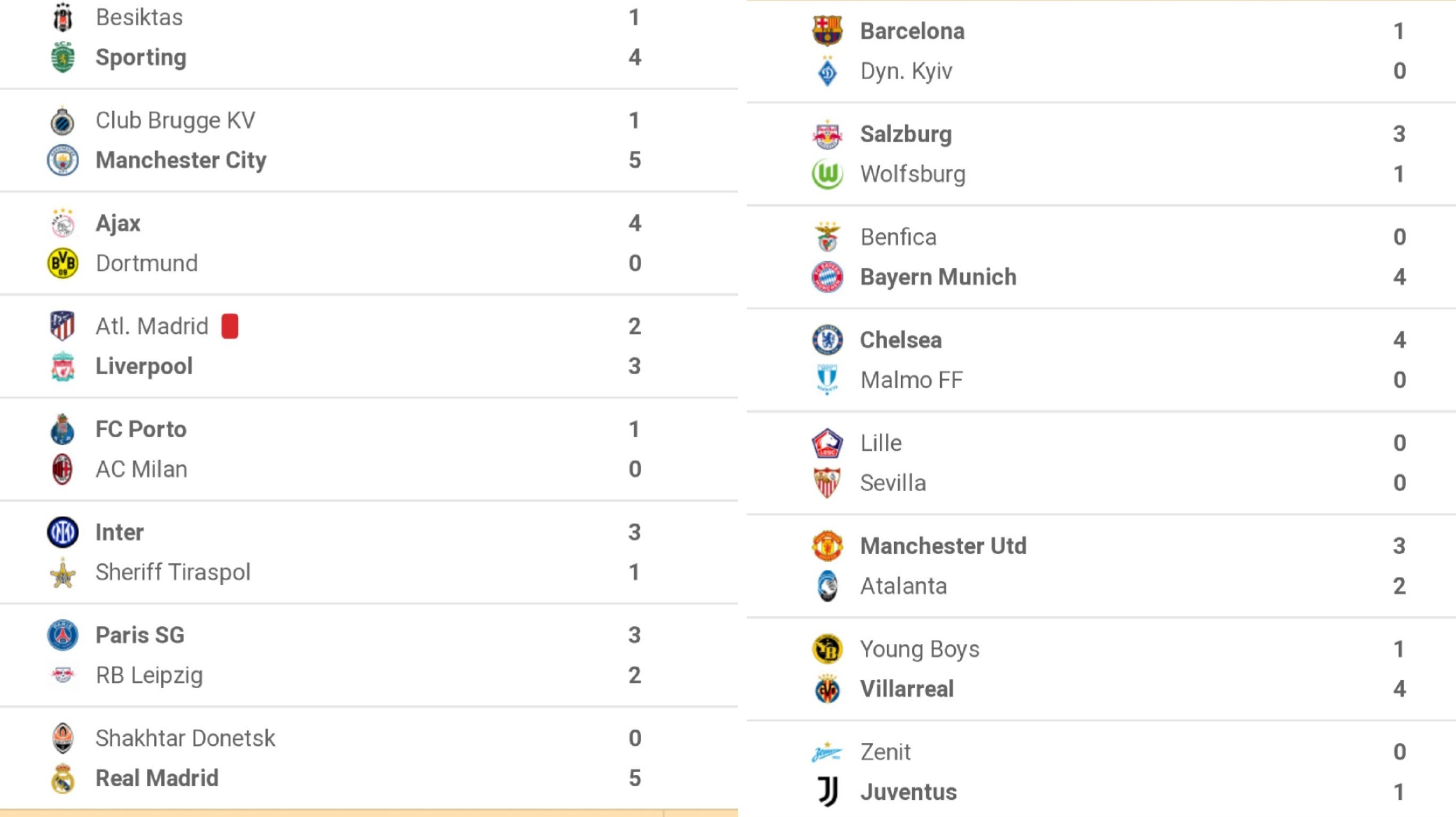Select the Ajax score of 4
The height and width of the screenshot is (817, 1456).
point(635,223)
